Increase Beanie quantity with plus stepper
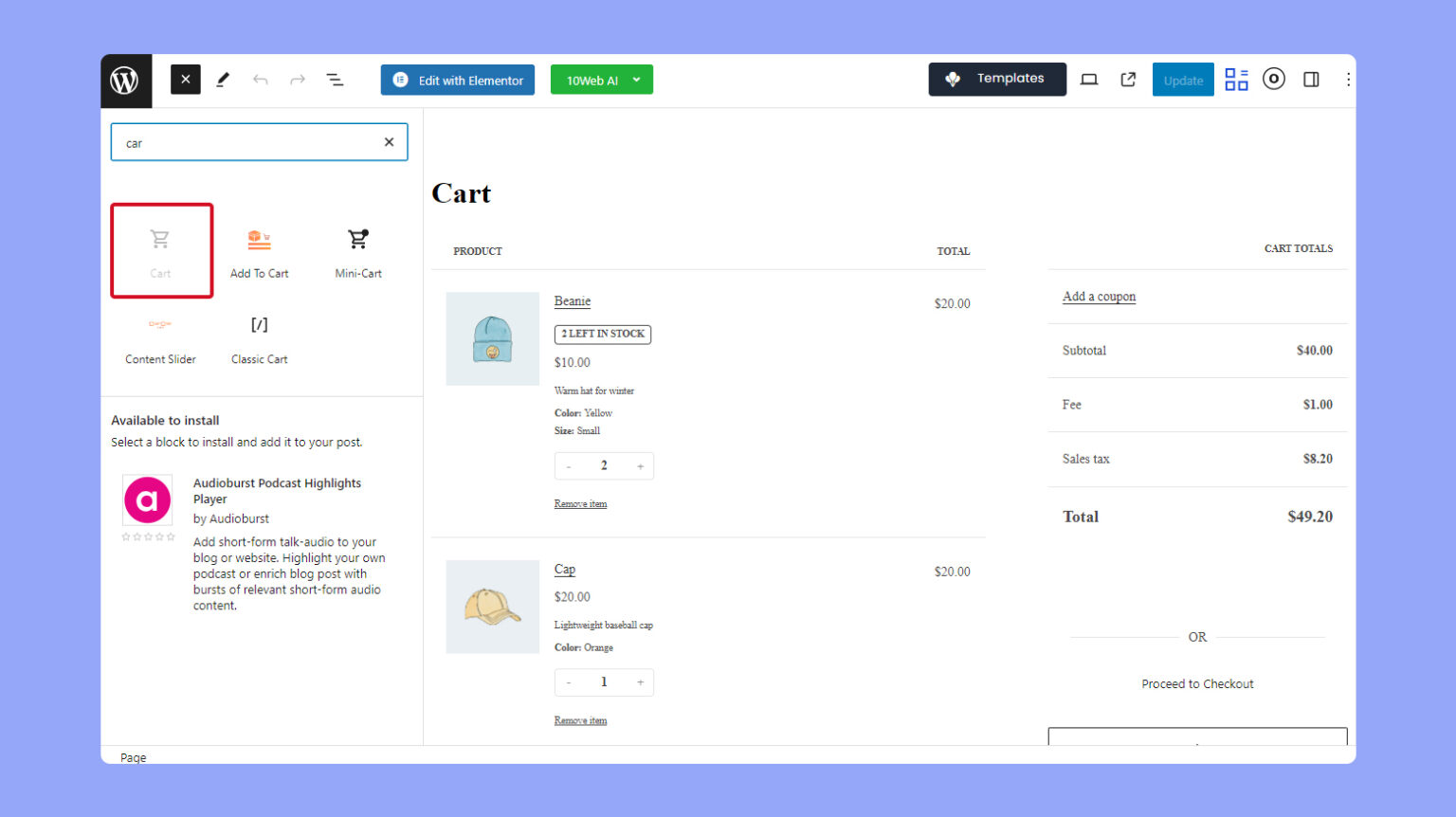The image size is (1456, 817). (640, 465)
